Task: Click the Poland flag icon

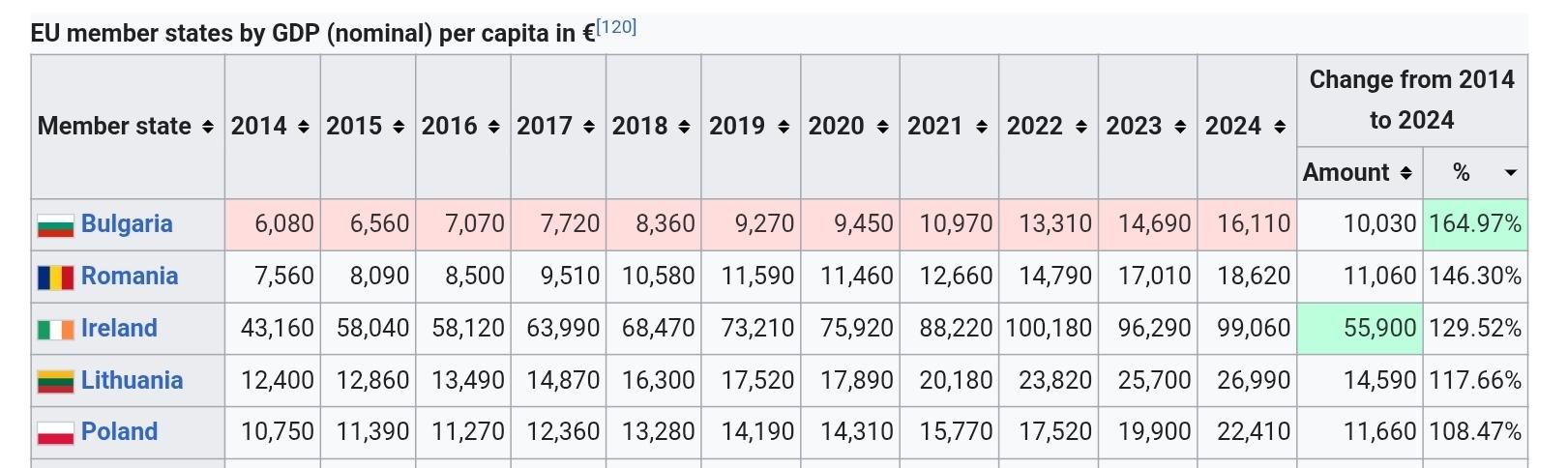Action: pyautogui.click(x=55, y=433)
